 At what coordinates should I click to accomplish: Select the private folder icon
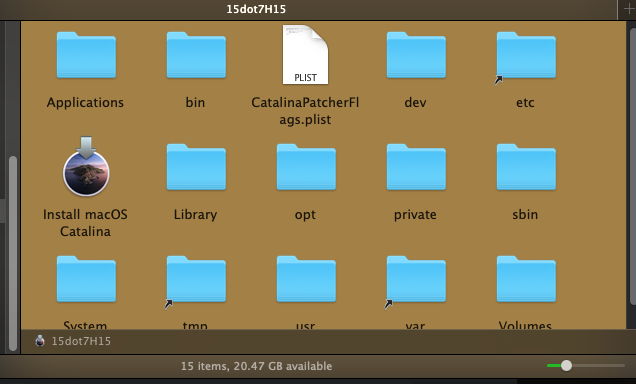click(416, 167)
